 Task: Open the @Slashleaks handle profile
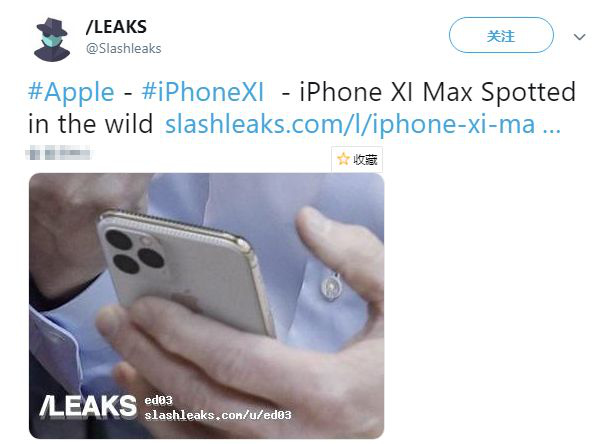click(x=124, y=48)
